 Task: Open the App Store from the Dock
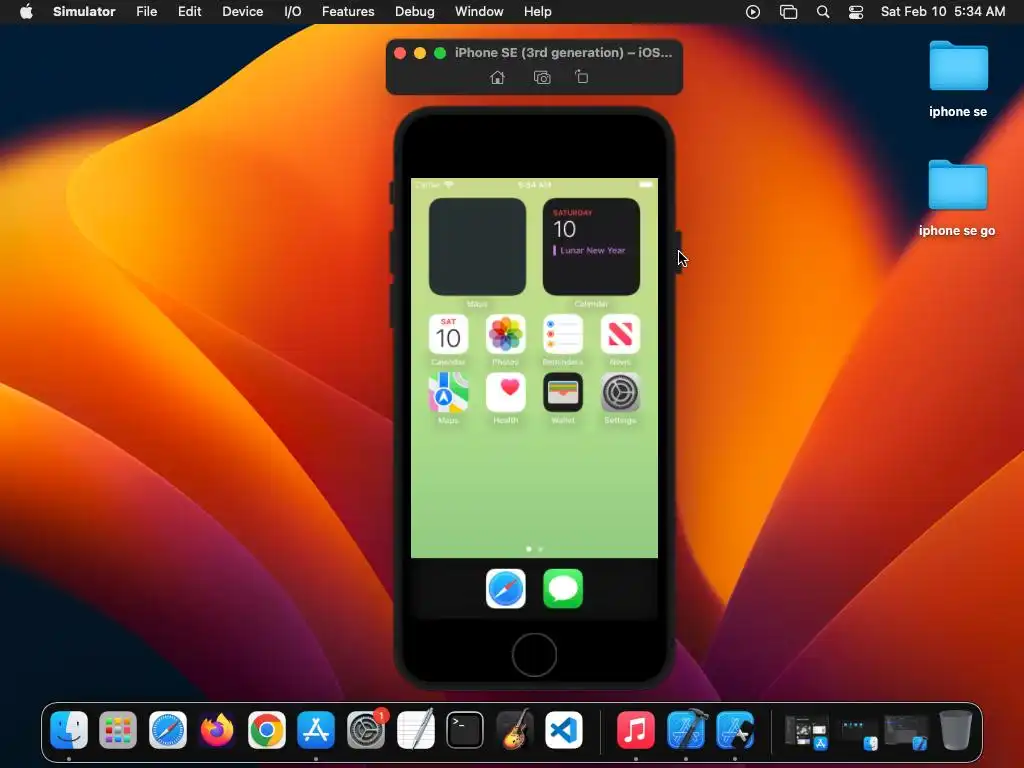pos(316,729)
